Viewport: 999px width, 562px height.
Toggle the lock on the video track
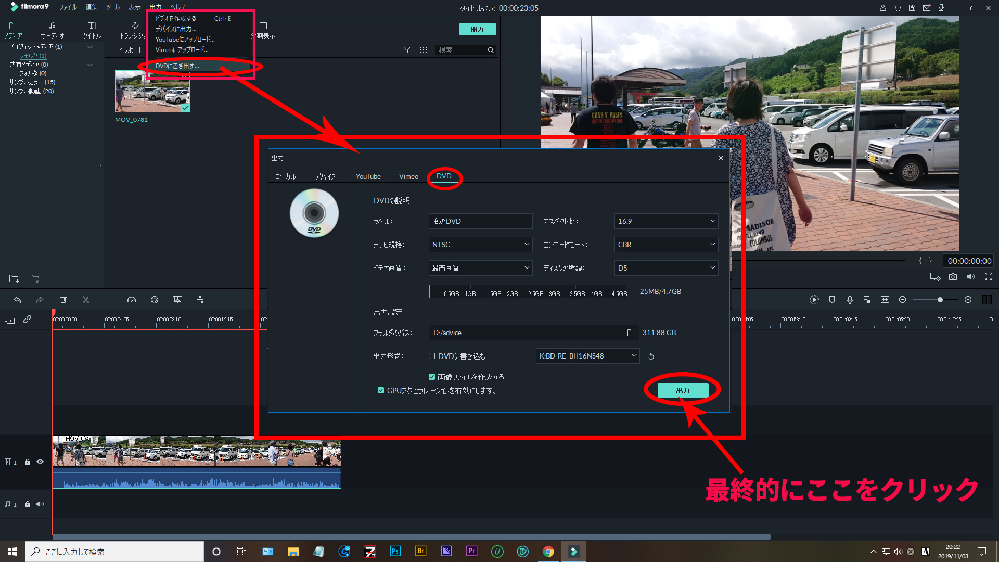pyautogui.click(x=27, y=462)
